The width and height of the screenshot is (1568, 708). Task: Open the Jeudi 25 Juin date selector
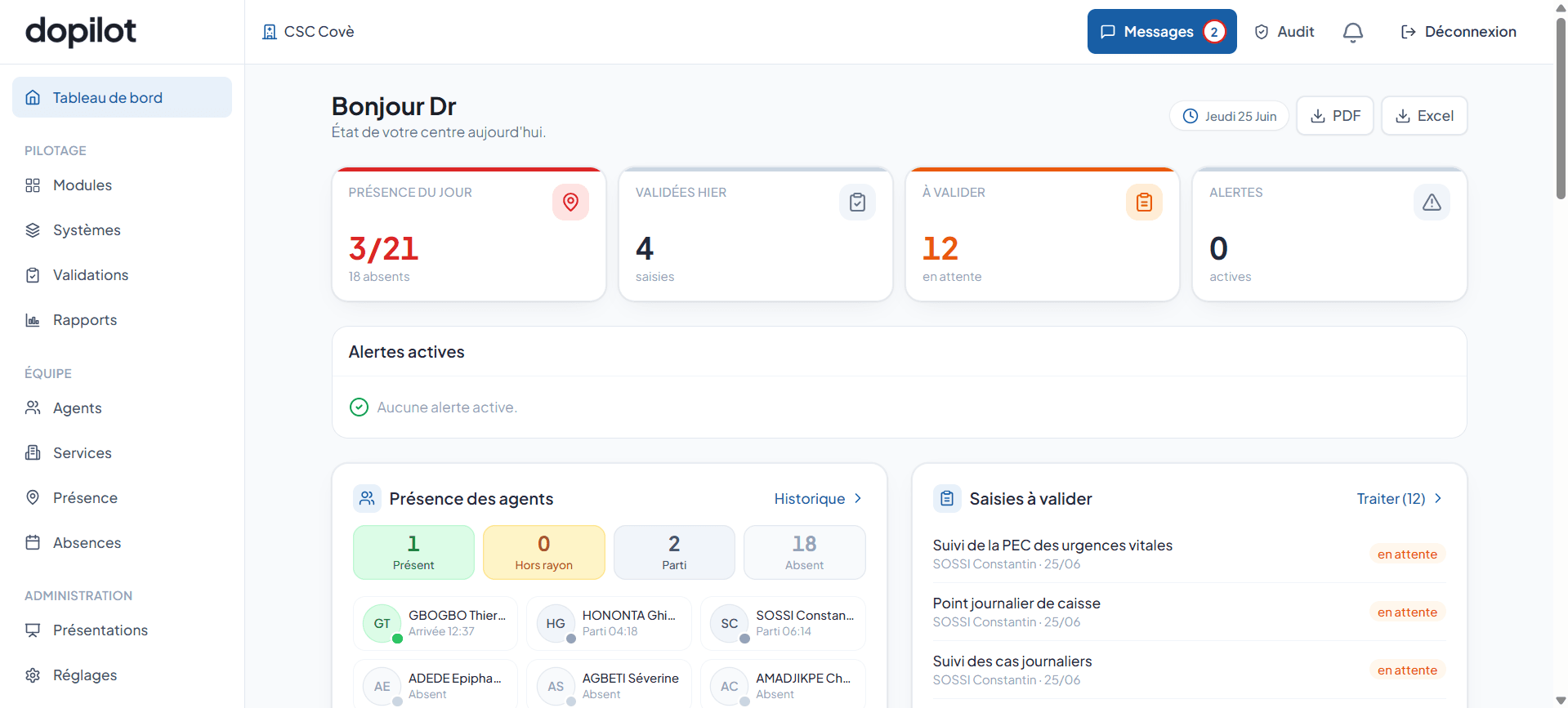click(1229, 116)
